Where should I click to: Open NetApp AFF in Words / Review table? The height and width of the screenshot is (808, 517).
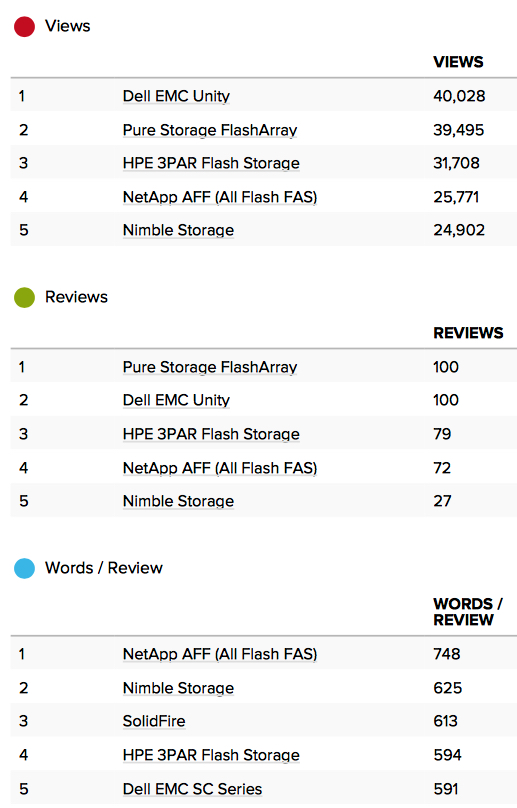point(220,654)
